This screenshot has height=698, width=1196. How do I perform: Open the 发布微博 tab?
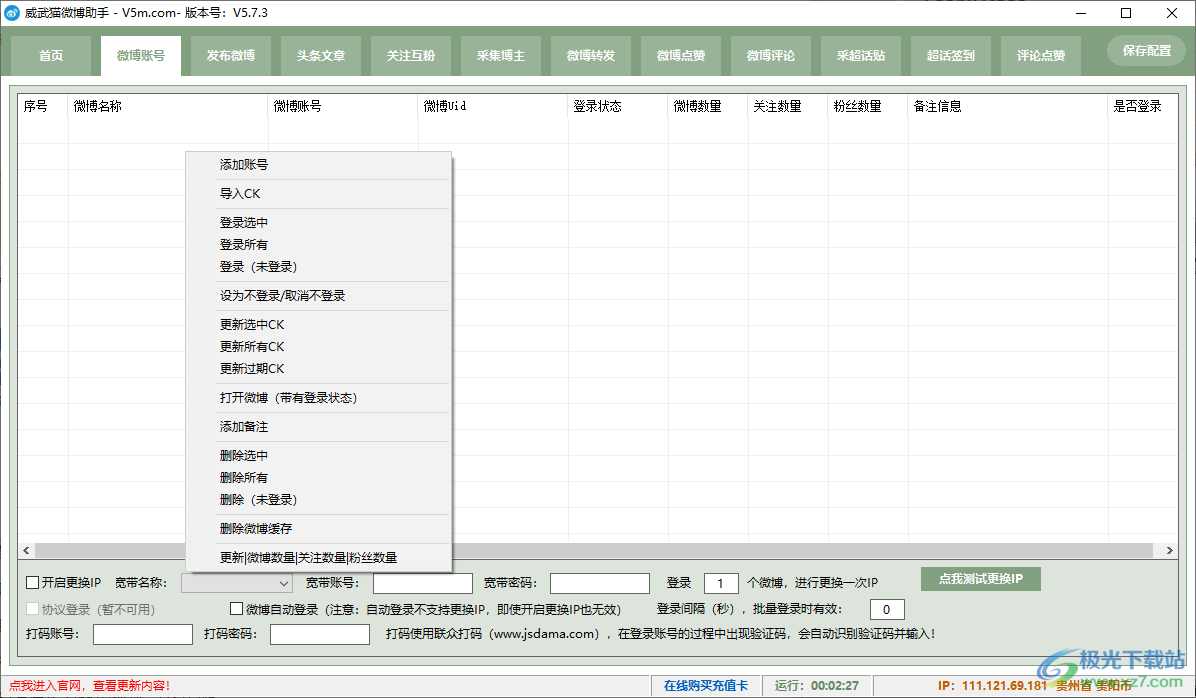coord(231,56)
